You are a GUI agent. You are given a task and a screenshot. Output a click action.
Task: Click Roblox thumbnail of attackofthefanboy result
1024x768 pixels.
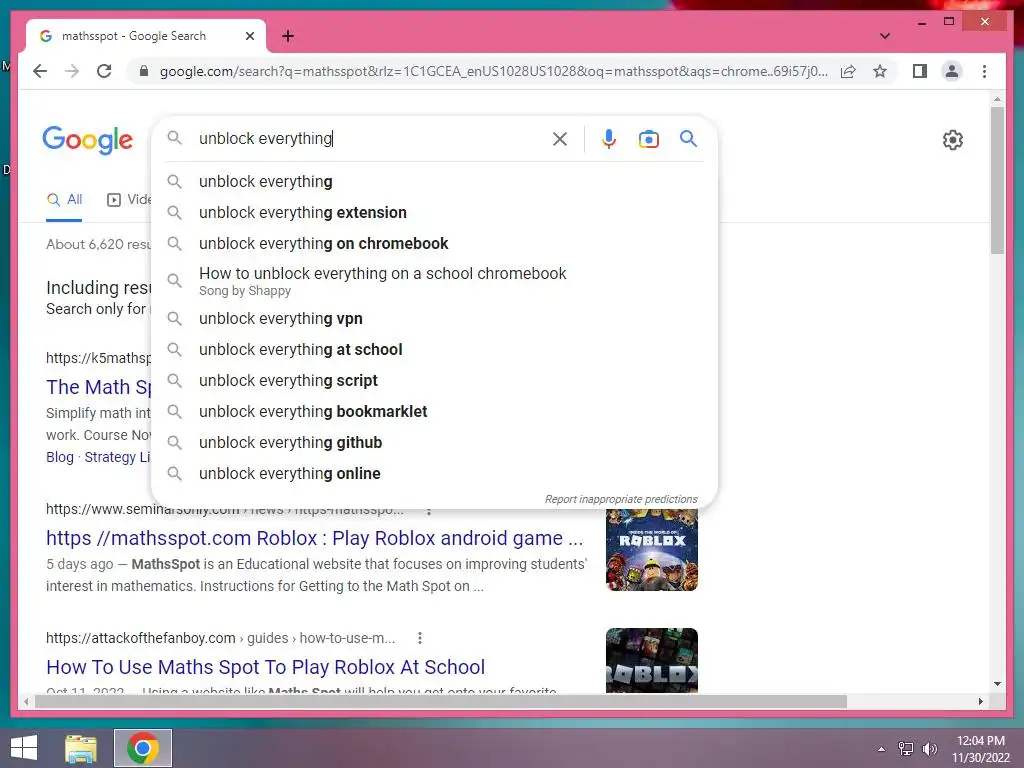652,660
